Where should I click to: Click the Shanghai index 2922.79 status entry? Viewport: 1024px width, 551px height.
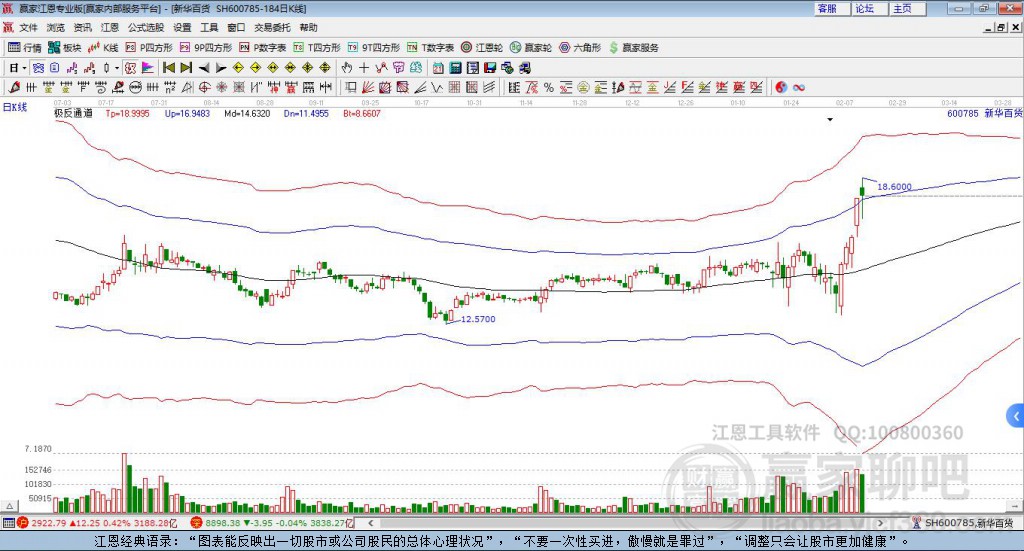[x=97, y=523]
